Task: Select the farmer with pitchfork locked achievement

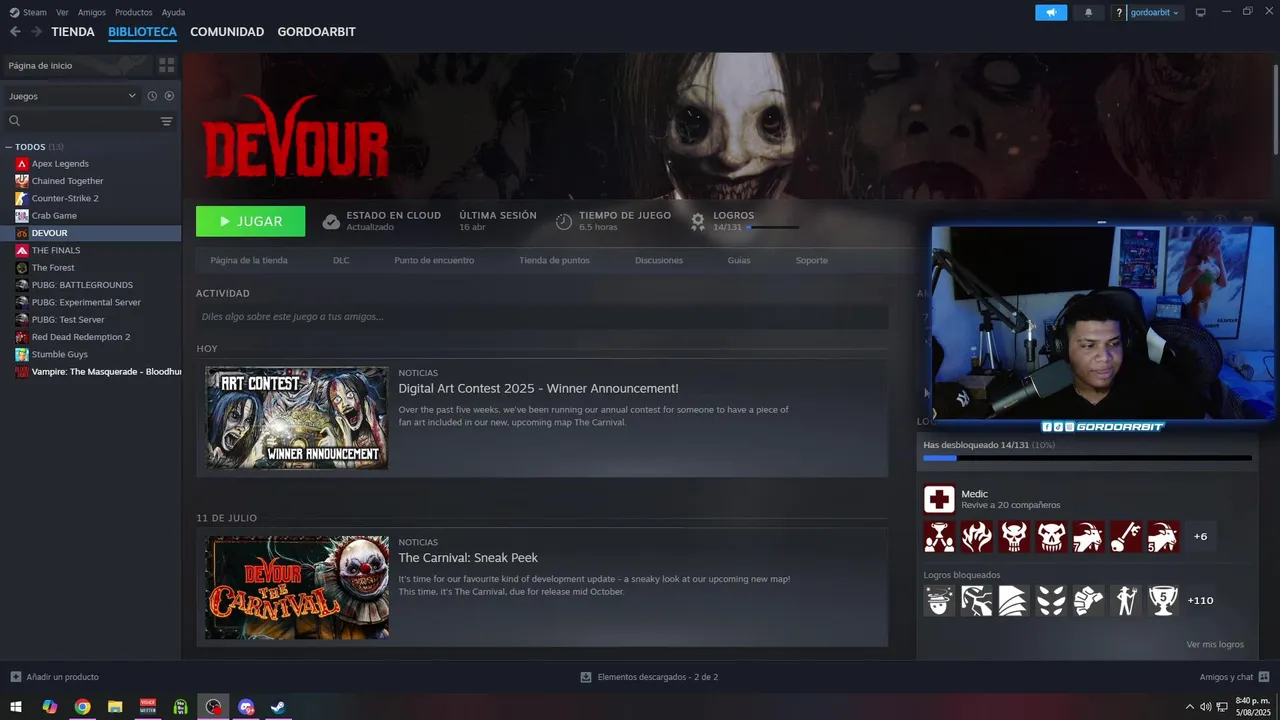Action: pos(1126,600)
